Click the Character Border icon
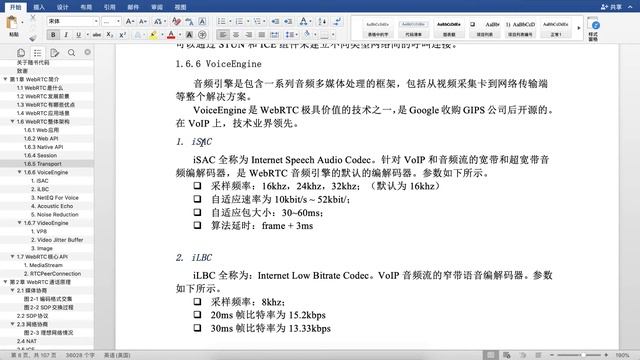The height and width of the screenshot is (360, 640). tap(202, 21)
